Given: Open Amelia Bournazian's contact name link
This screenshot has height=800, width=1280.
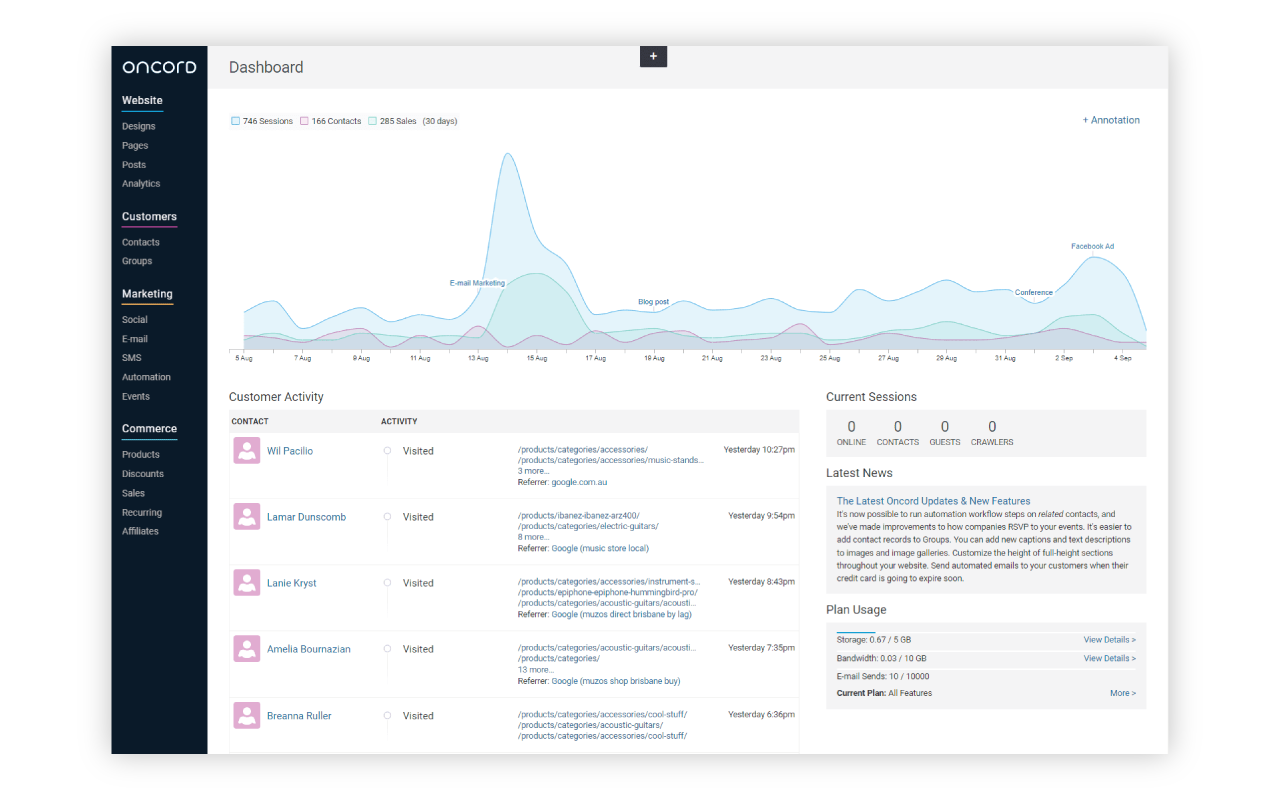Looking at the screenshot, I should tap(309, 649).
